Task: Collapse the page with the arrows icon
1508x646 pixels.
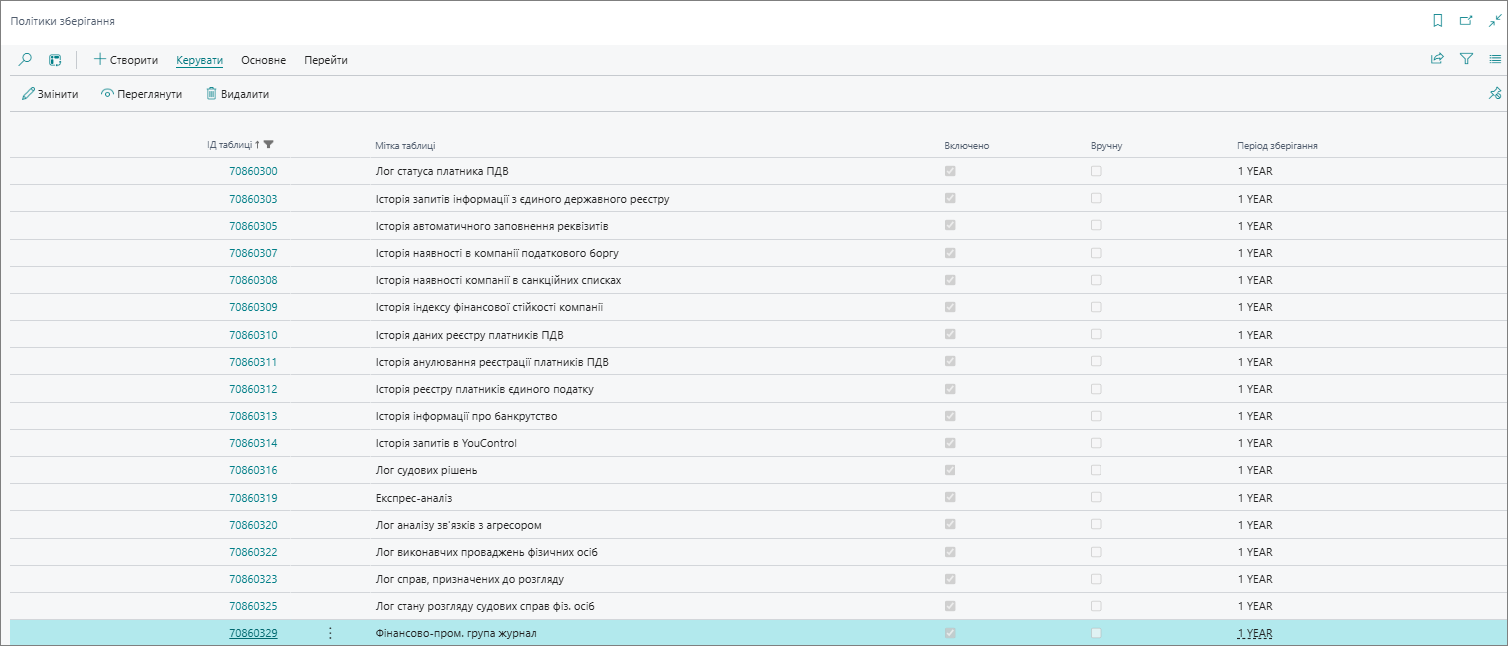Action: [1495, 20]
